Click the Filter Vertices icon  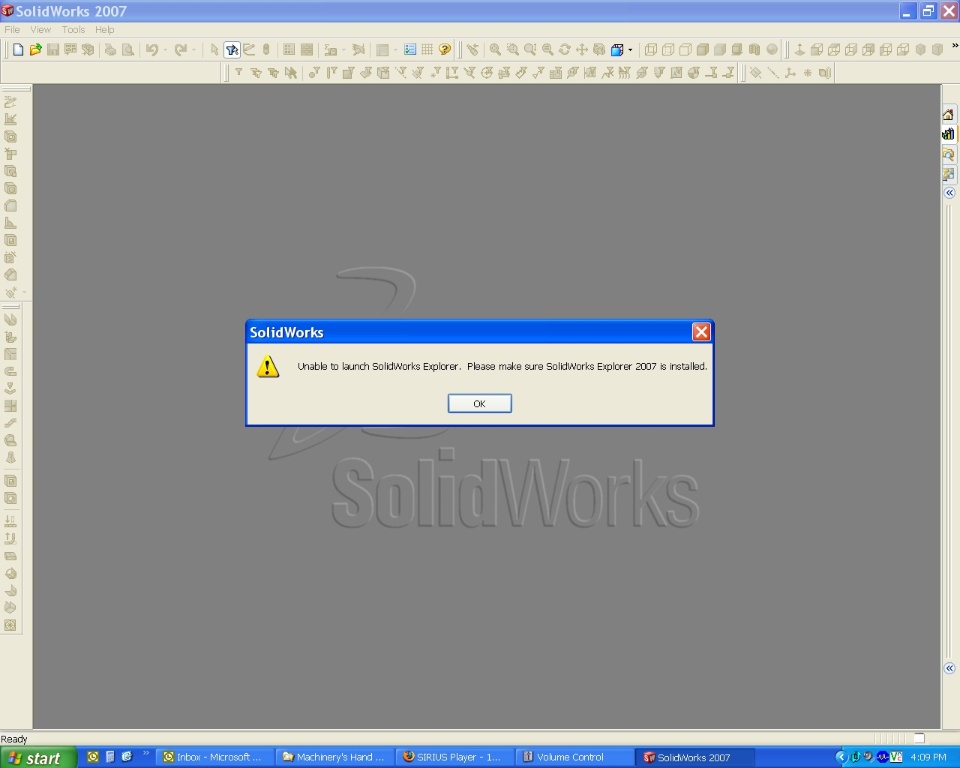[313, 73]
